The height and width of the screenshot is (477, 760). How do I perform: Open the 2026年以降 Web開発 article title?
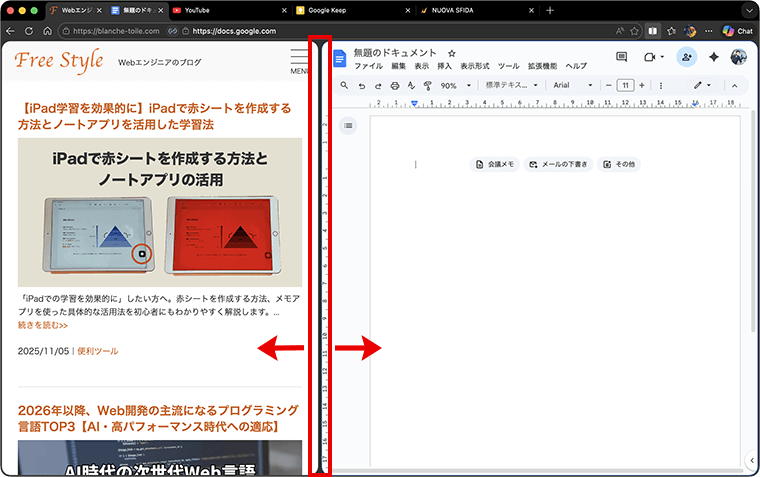point(158,418)
